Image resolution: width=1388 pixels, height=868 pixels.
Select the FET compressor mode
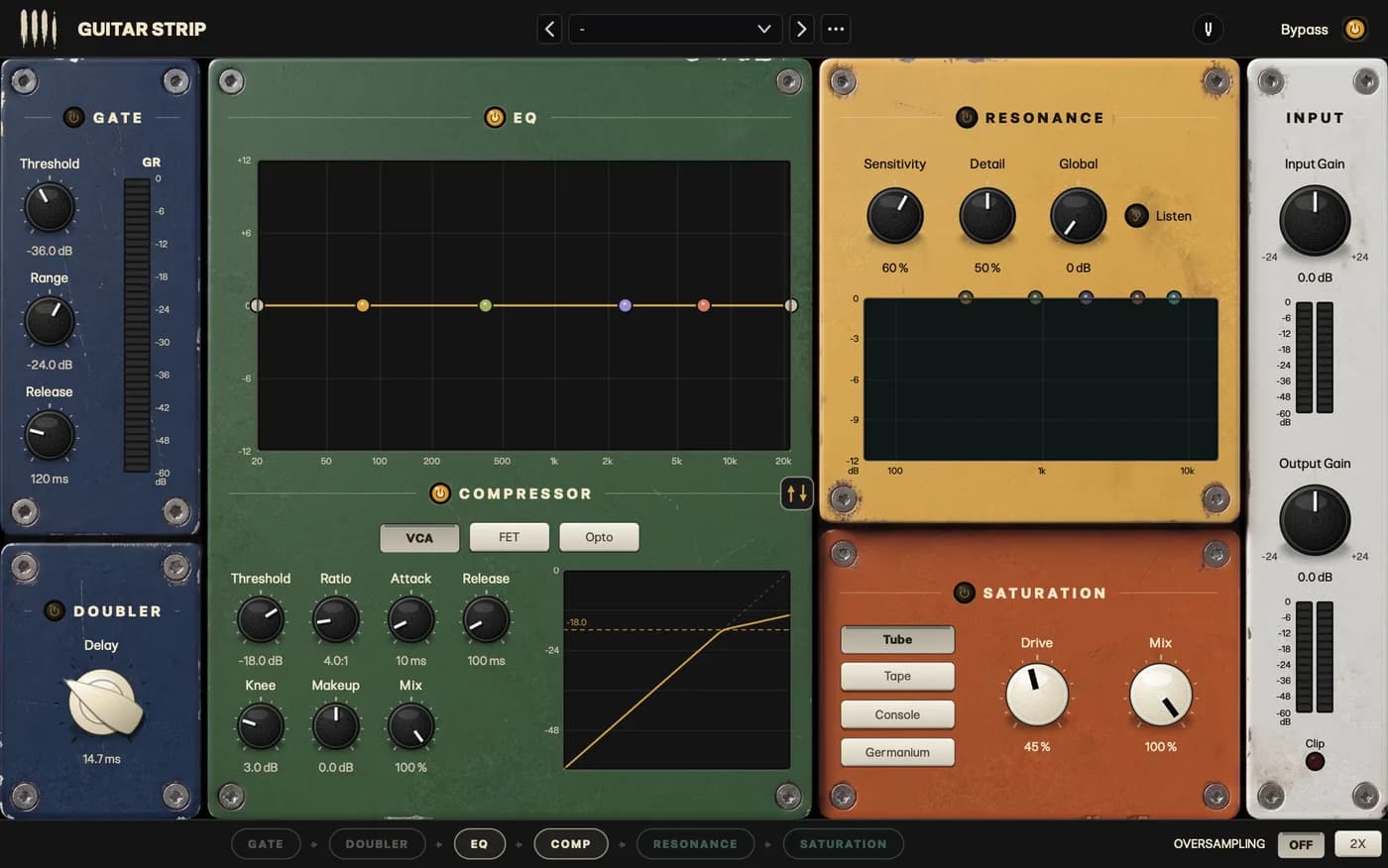(x=509, y=537)
